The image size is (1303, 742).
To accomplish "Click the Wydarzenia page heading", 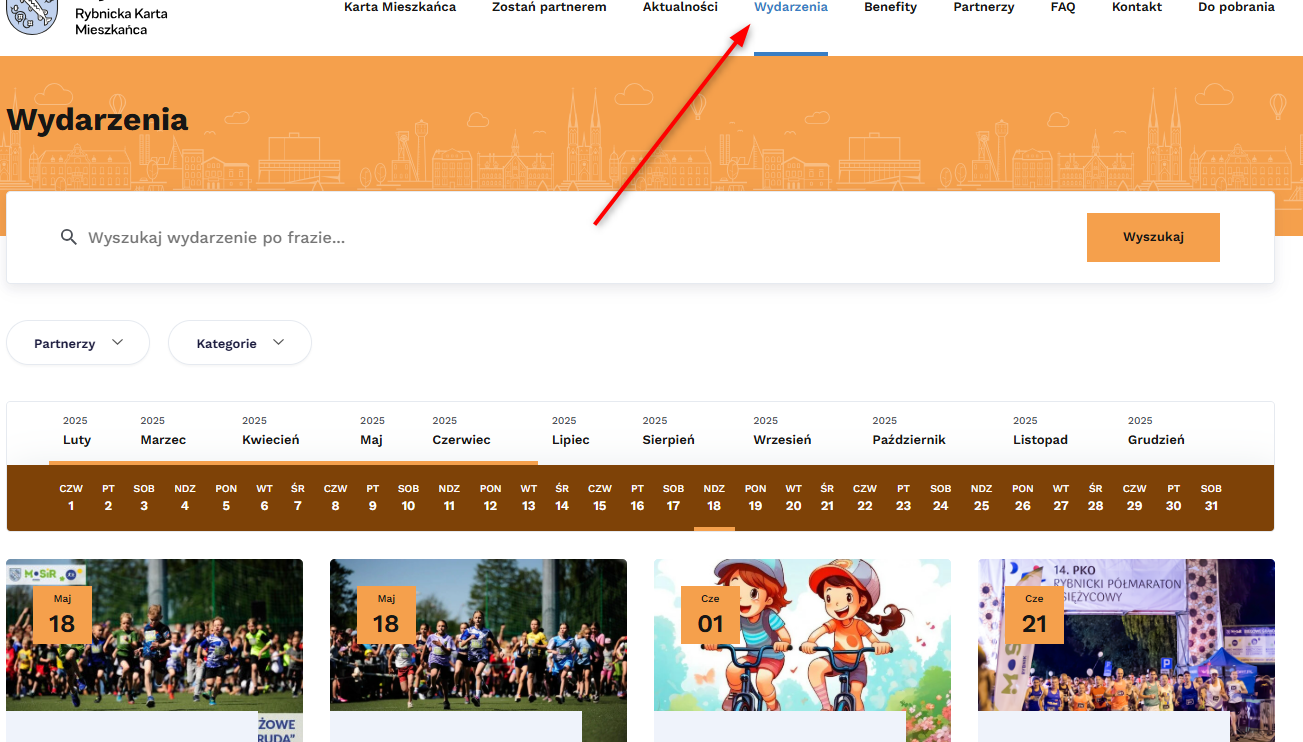I will point(97,119).
